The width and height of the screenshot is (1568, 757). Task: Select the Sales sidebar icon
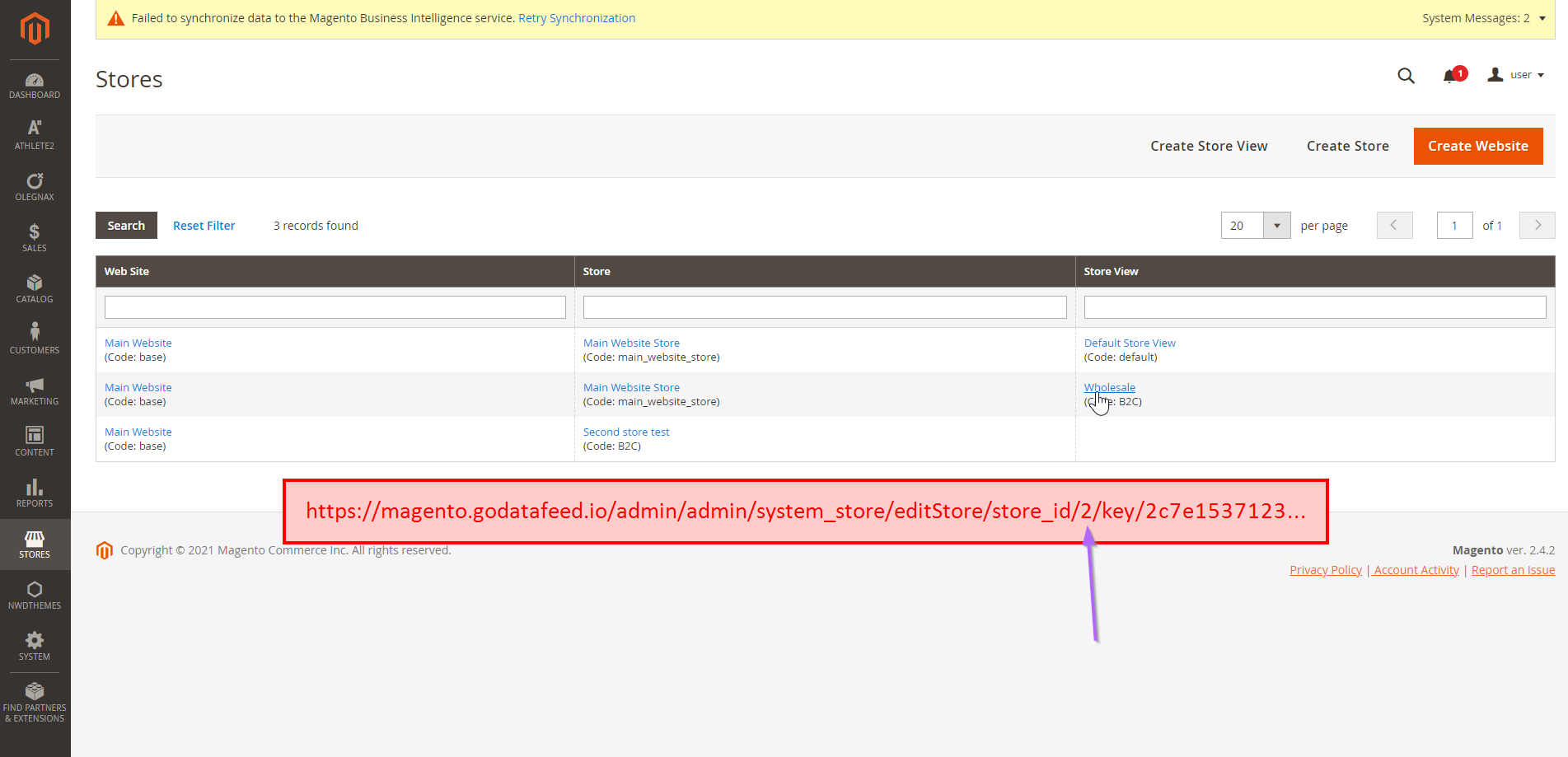point(34,237)
